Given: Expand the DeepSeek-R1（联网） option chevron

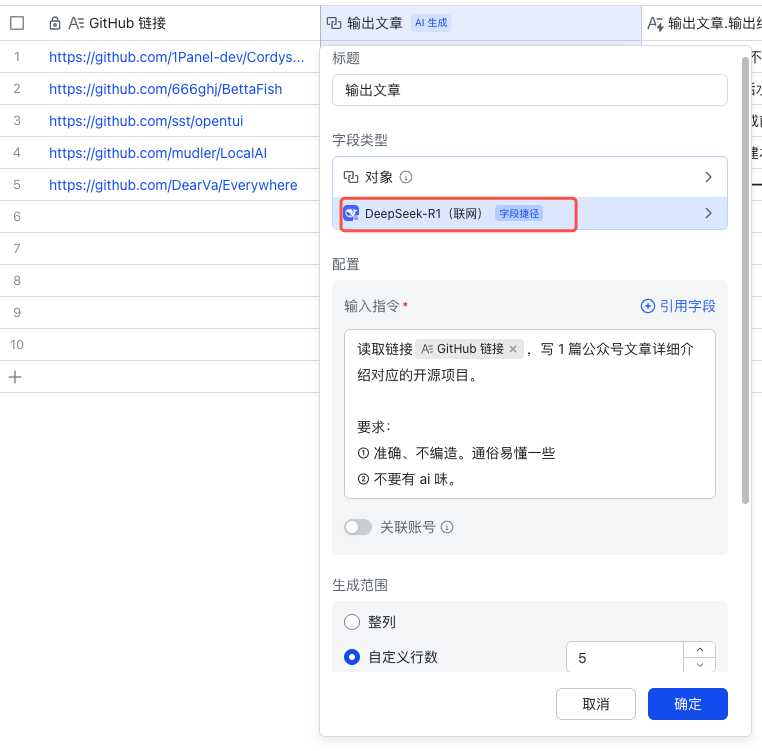Looking at the screenshot, I should click(709, 213).
